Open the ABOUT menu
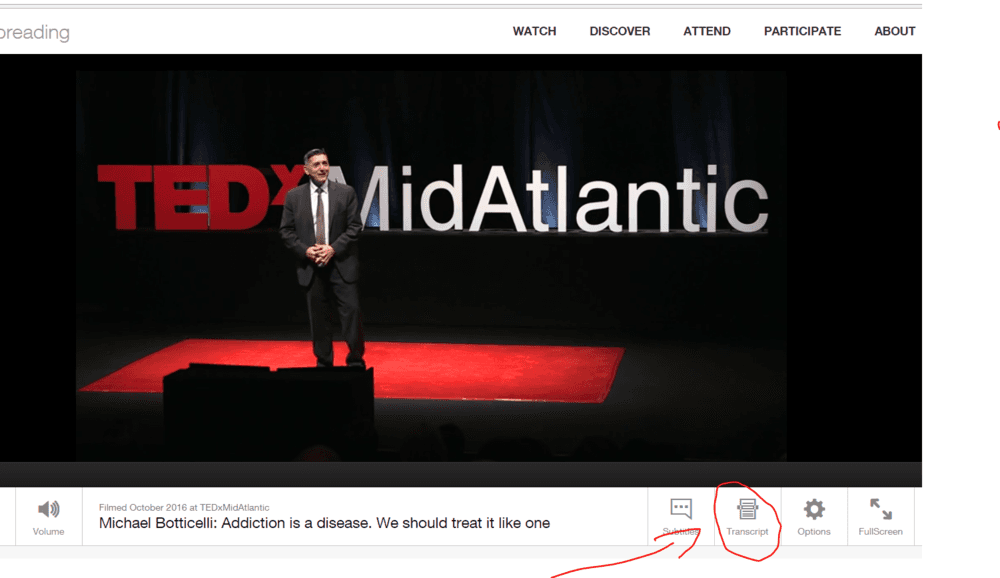The width and height of the screenshot is (1000, 578). click(895, 31)
